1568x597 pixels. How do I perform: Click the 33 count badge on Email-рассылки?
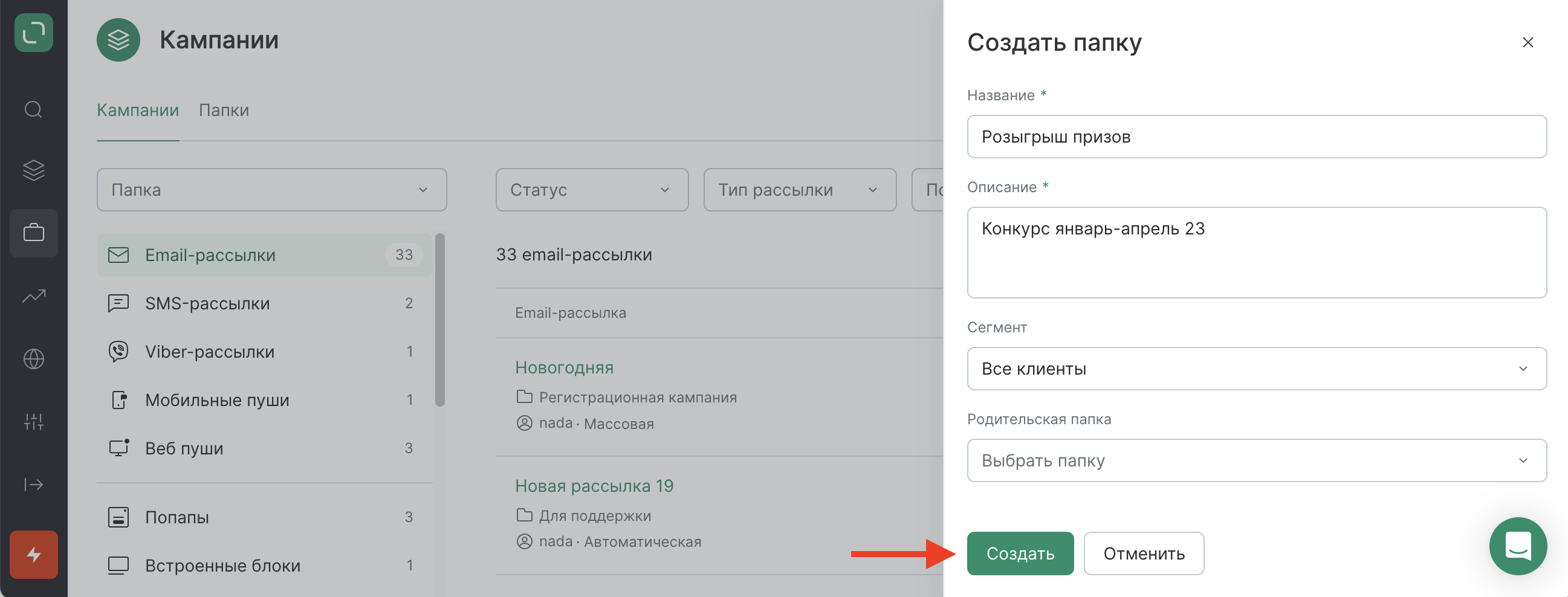click(x=404, y=255)
